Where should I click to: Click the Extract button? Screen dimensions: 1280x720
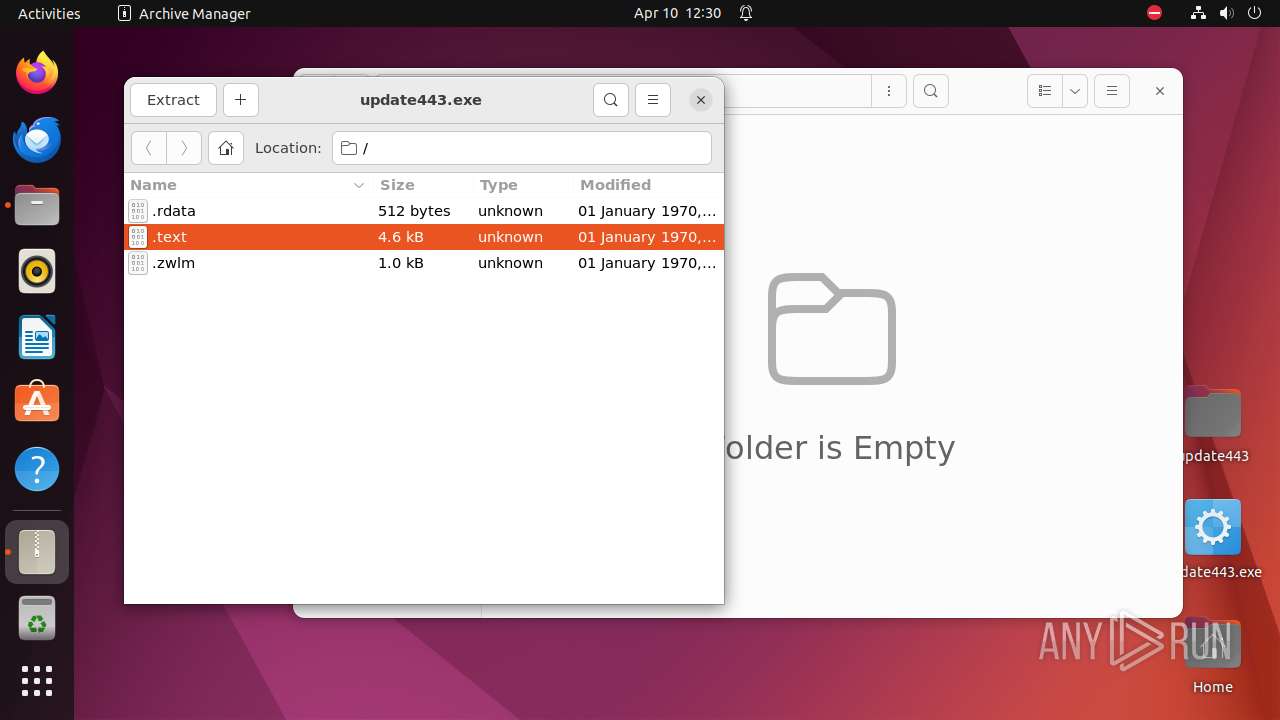coord(173,100)
